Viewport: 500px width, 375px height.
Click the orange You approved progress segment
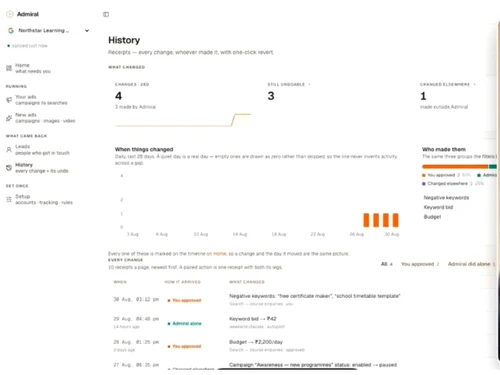[x=455, y=166]
